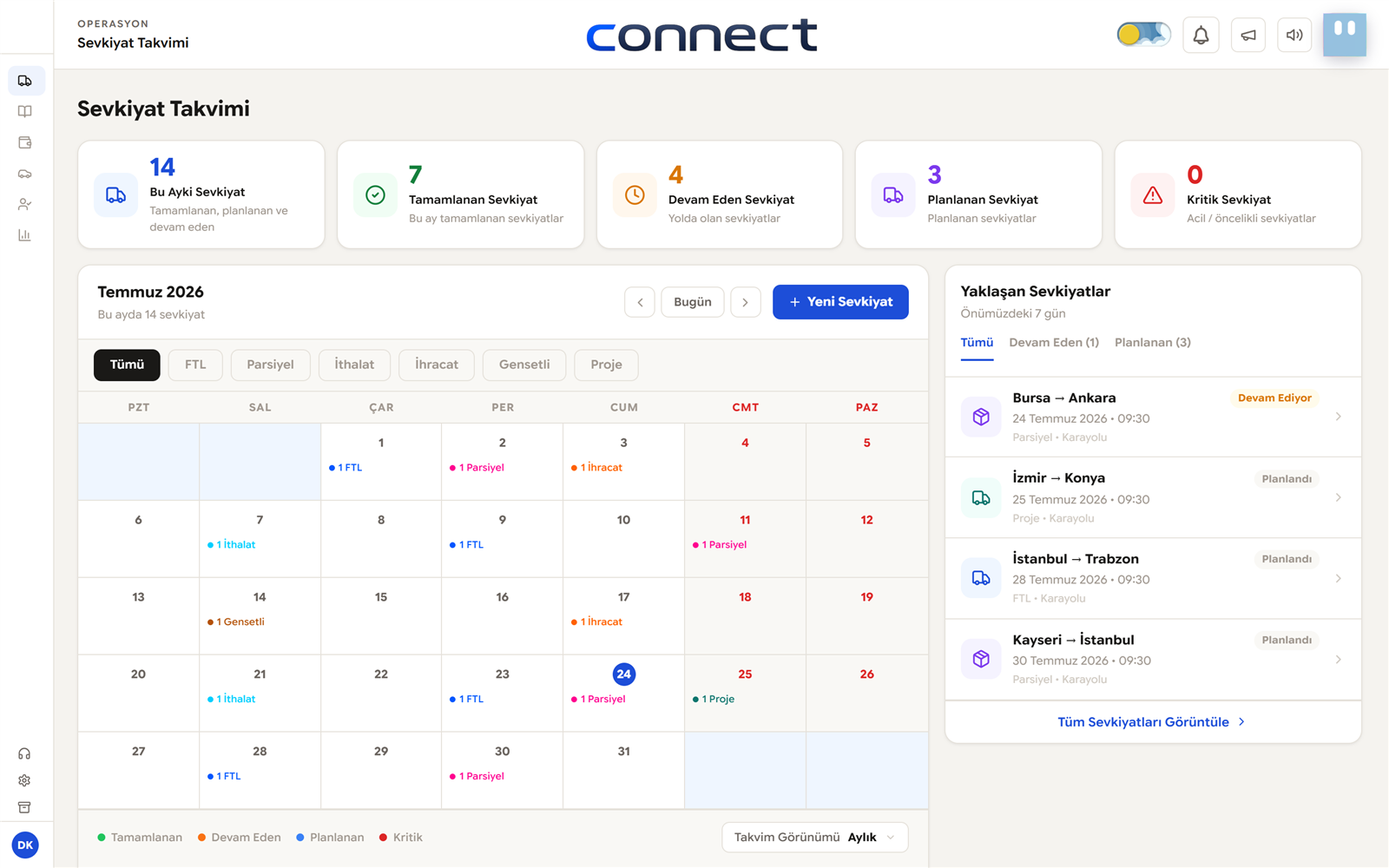Image resolution: width=1389 pixels, height=868 pixels.
Task: Click the truck icon for İzmir → Konya
Action: pyautogui.click(x=981, y=497)
